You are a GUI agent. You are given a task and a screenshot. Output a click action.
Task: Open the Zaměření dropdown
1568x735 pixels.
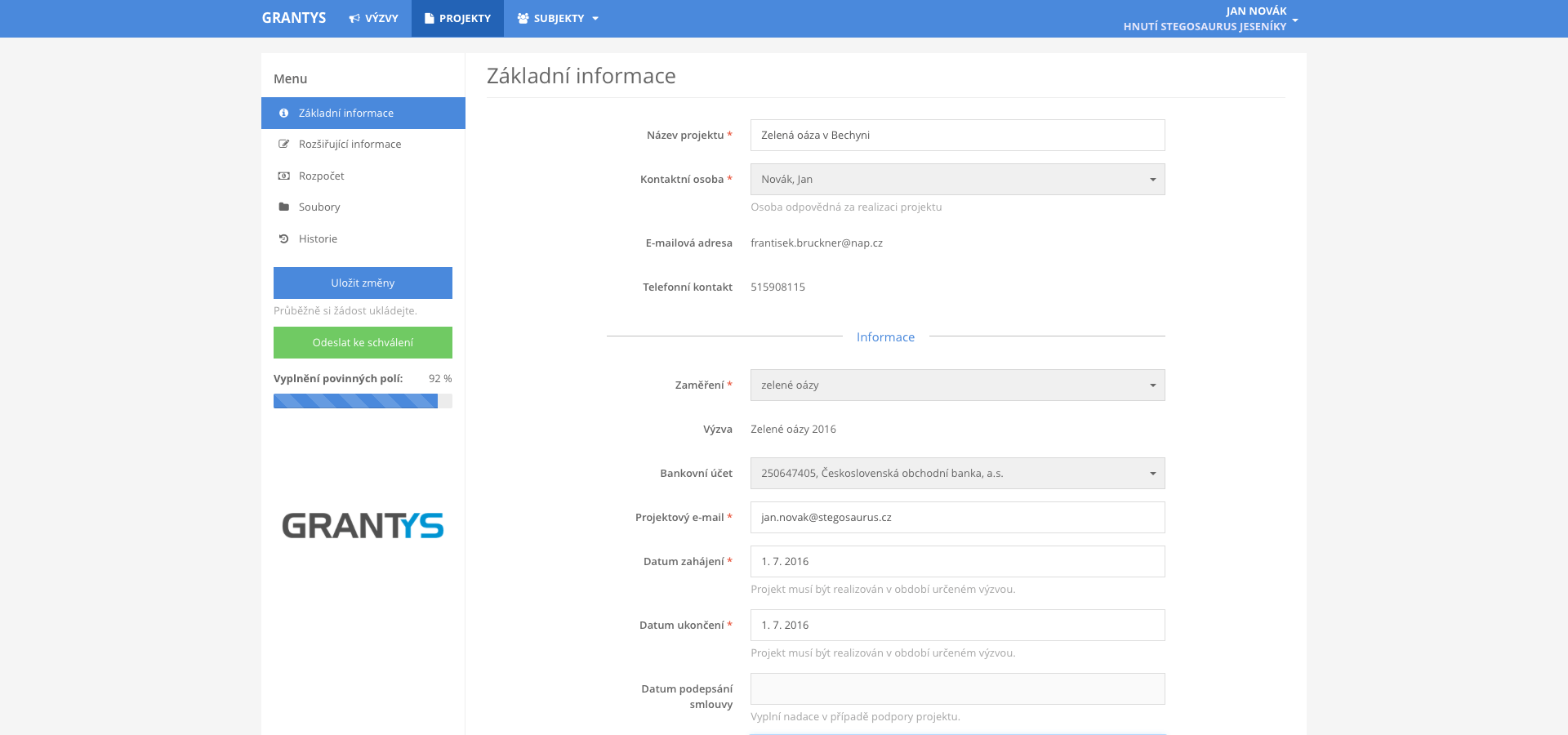[957, 385]
